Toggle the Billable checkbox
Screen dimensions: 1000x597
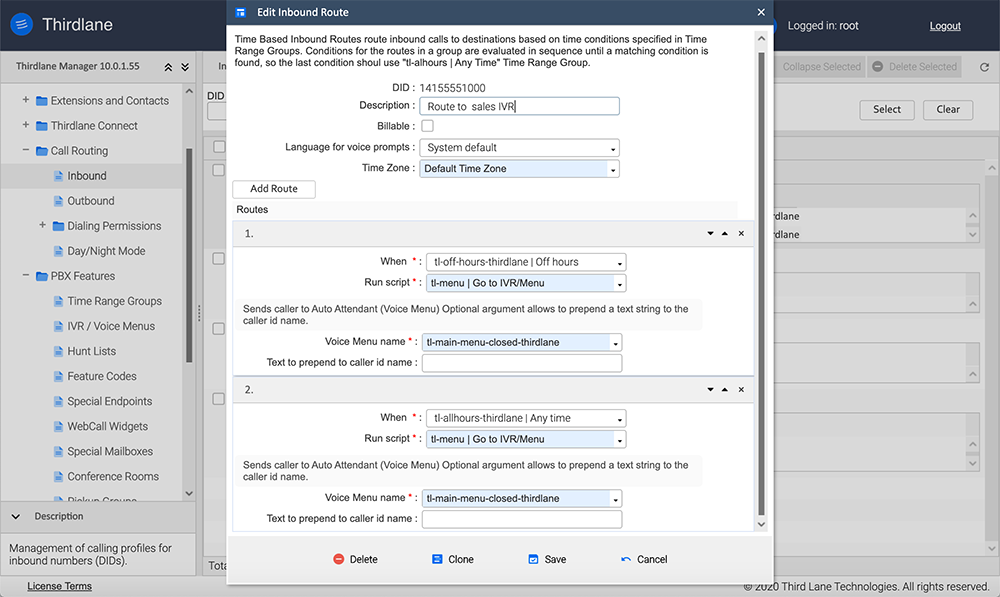(x=428, y=126)
